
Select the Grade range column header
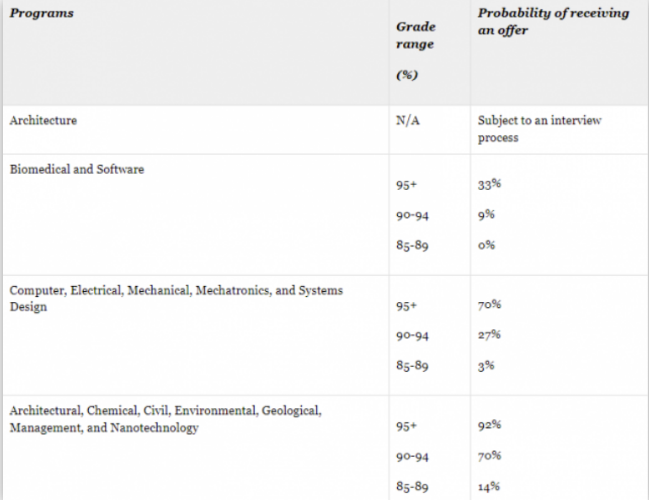pos(416,35)
